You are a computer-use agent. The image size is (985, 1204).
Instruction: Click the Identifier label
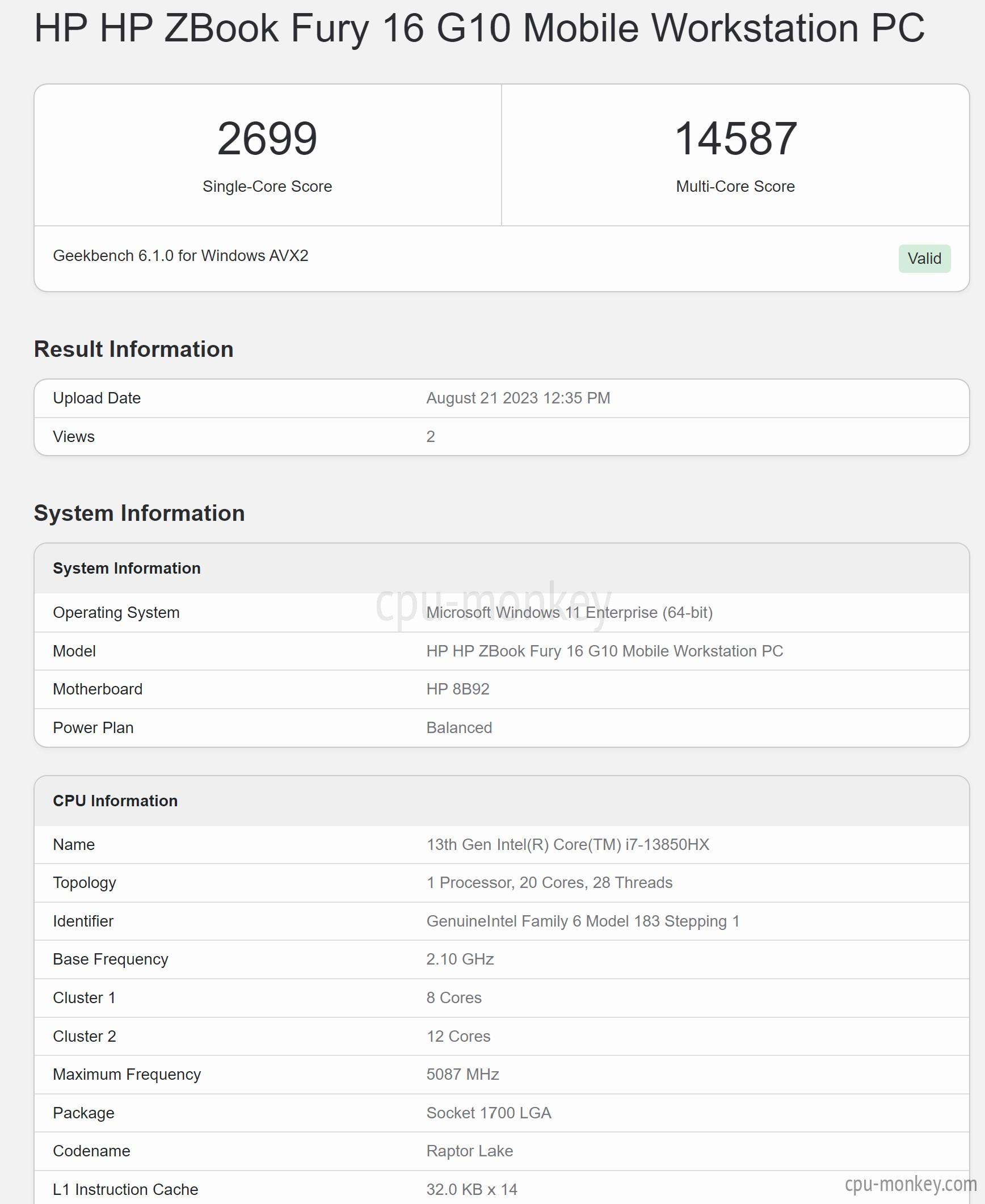click(x=83, y=921)
